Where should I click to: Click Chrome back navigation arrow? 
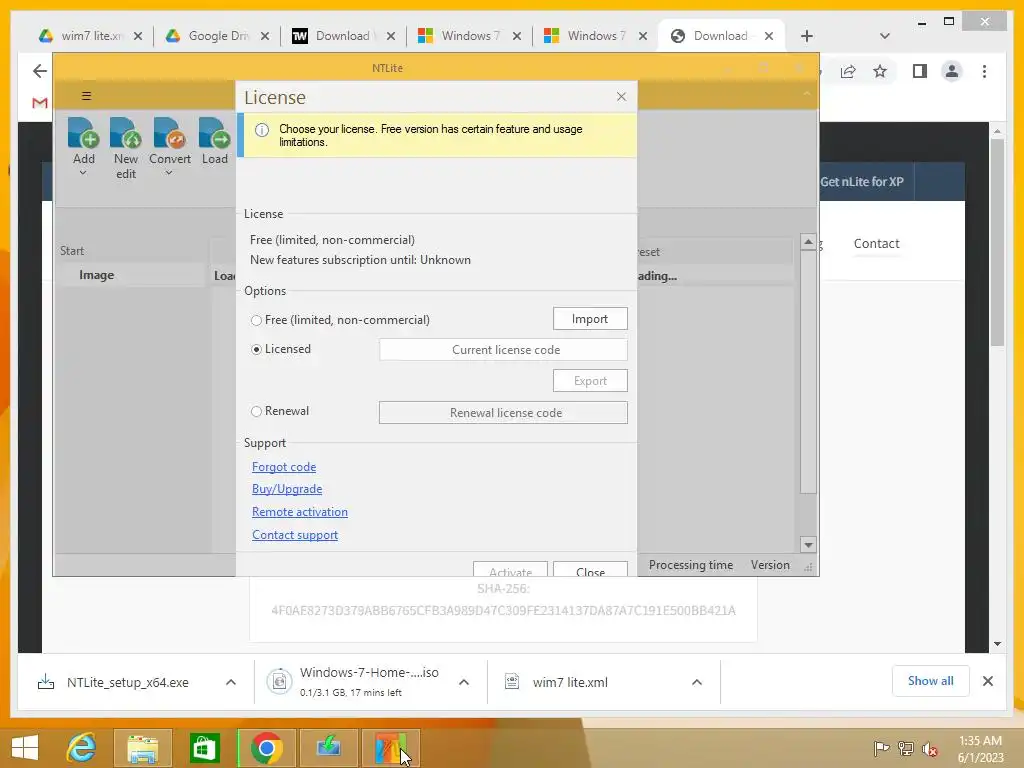(40, 71)
